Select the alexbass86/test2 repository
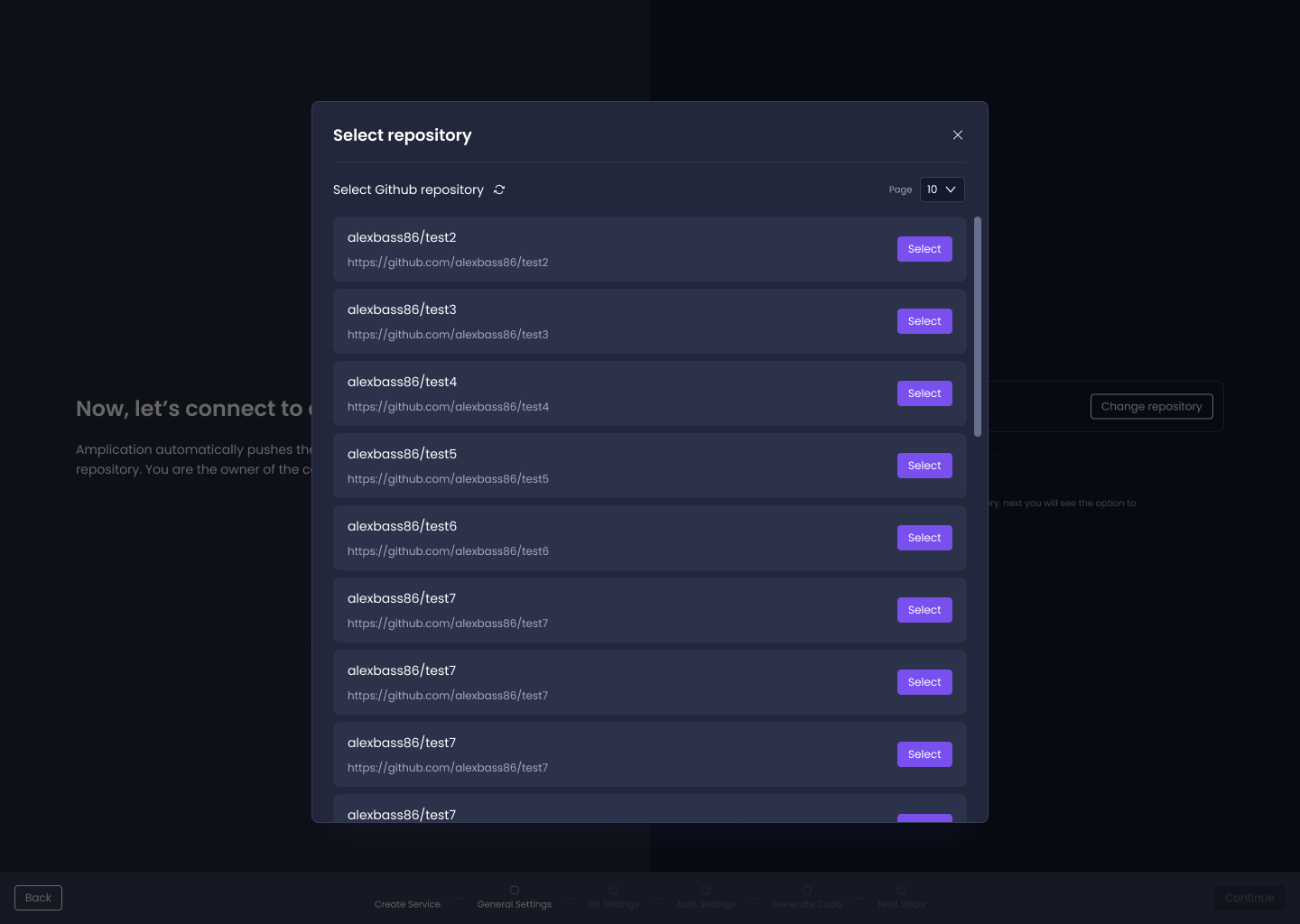 pos(924,249)
